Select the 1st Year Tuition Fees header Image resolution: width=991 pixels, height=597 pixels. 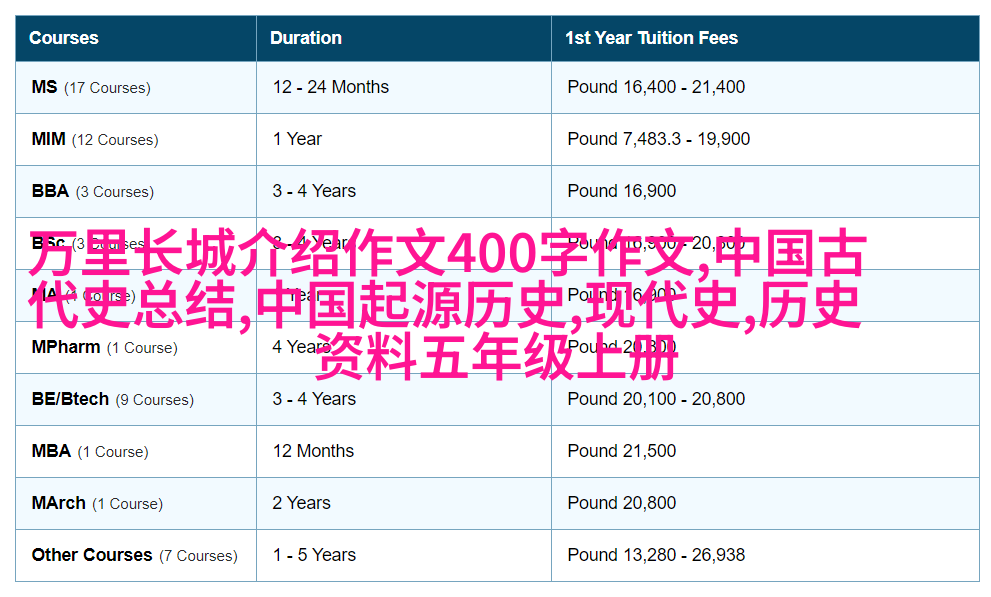pos(651,38)
